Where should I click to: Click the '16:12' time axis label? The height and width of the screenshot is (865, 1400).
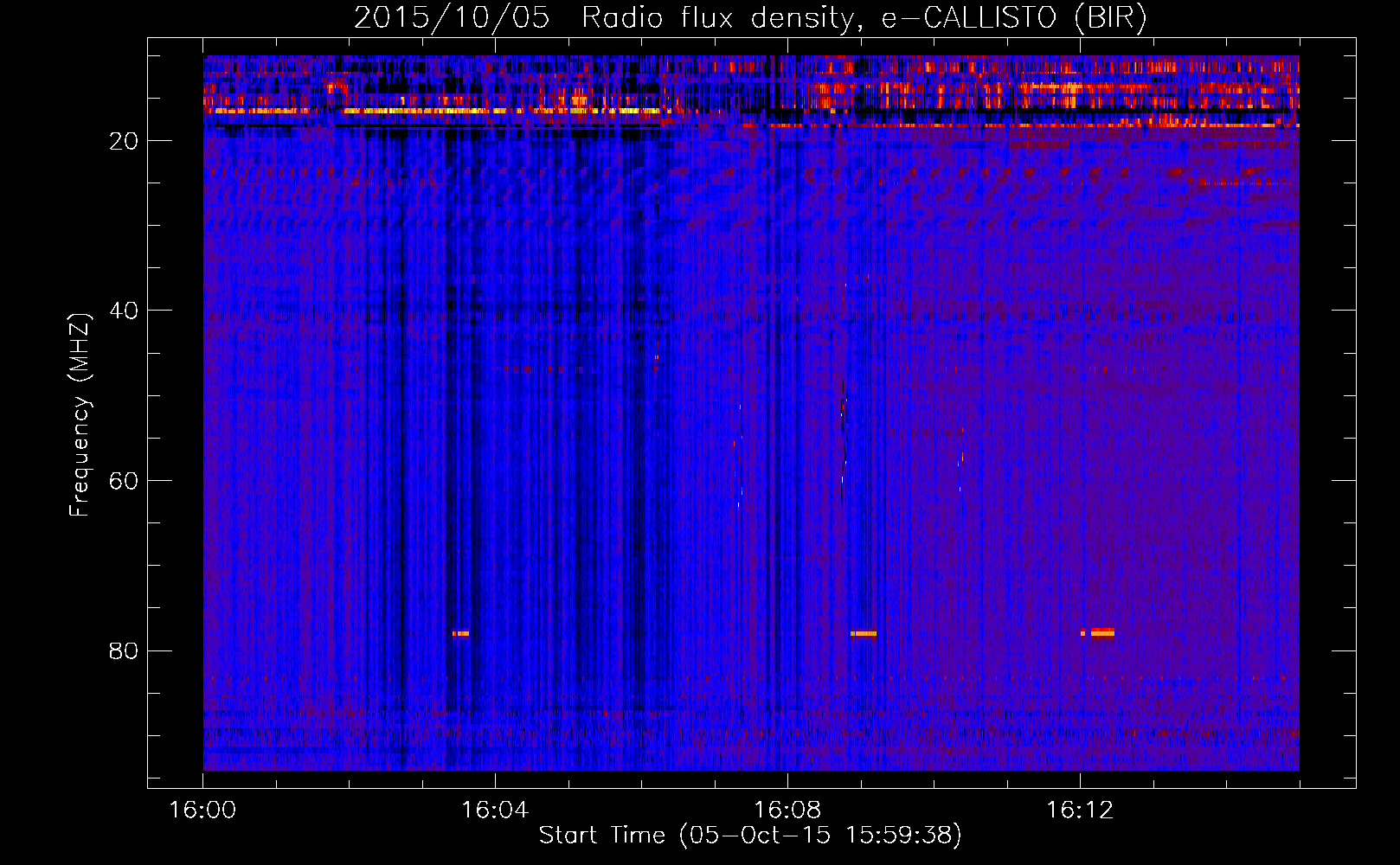[1080, 811]
